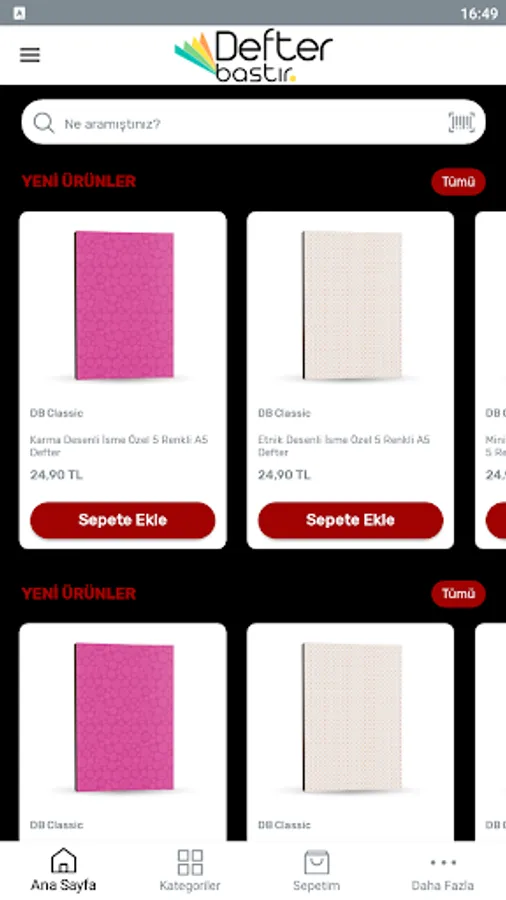The width and height of the screenshot is (506, 900).
Task: Tap the partially visible third Sepete Ekle button
Action: click(x=496, y=520)
